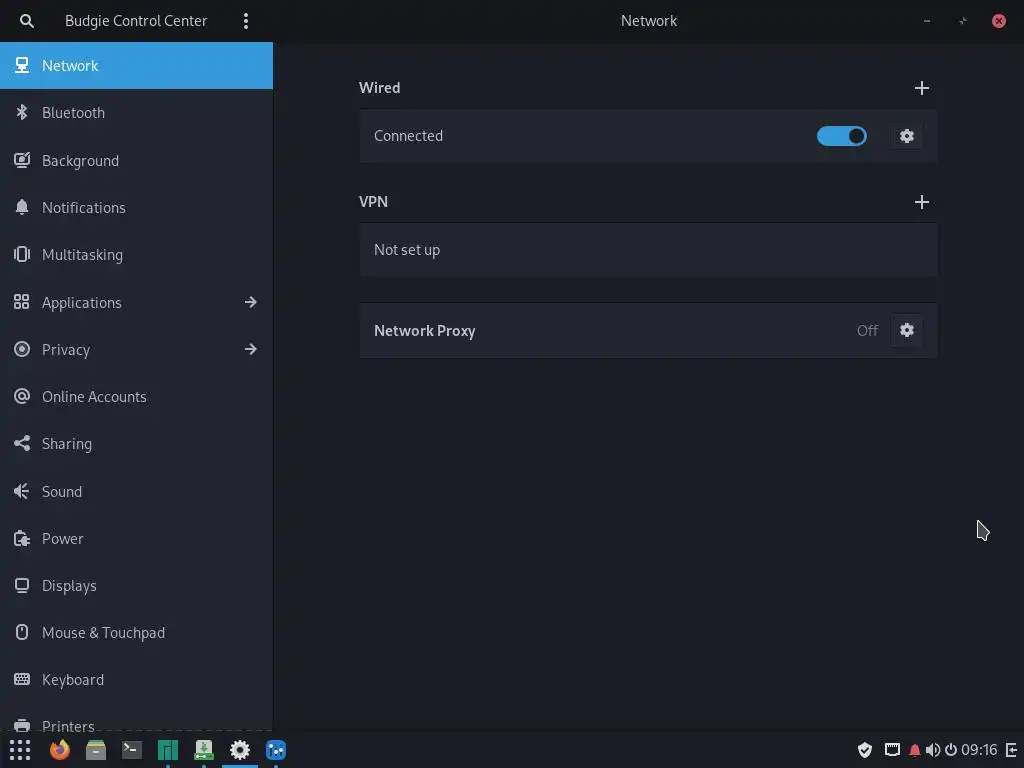Open the red notification bell in tray
The image size is (1024, 768).
[914, 750]
